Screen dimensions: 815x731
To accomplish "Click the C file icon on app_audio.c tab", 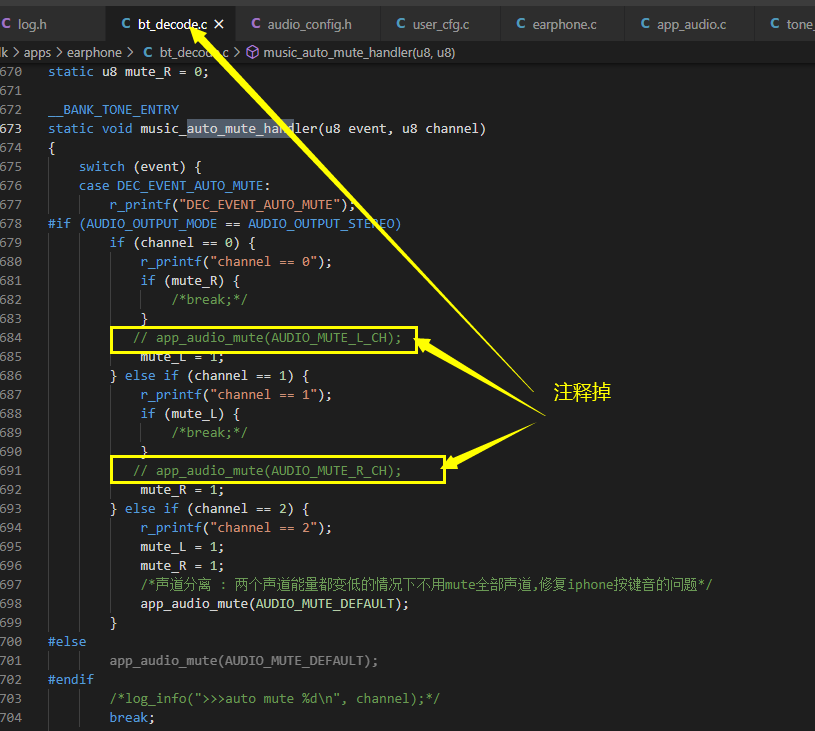I will point(645,23).
